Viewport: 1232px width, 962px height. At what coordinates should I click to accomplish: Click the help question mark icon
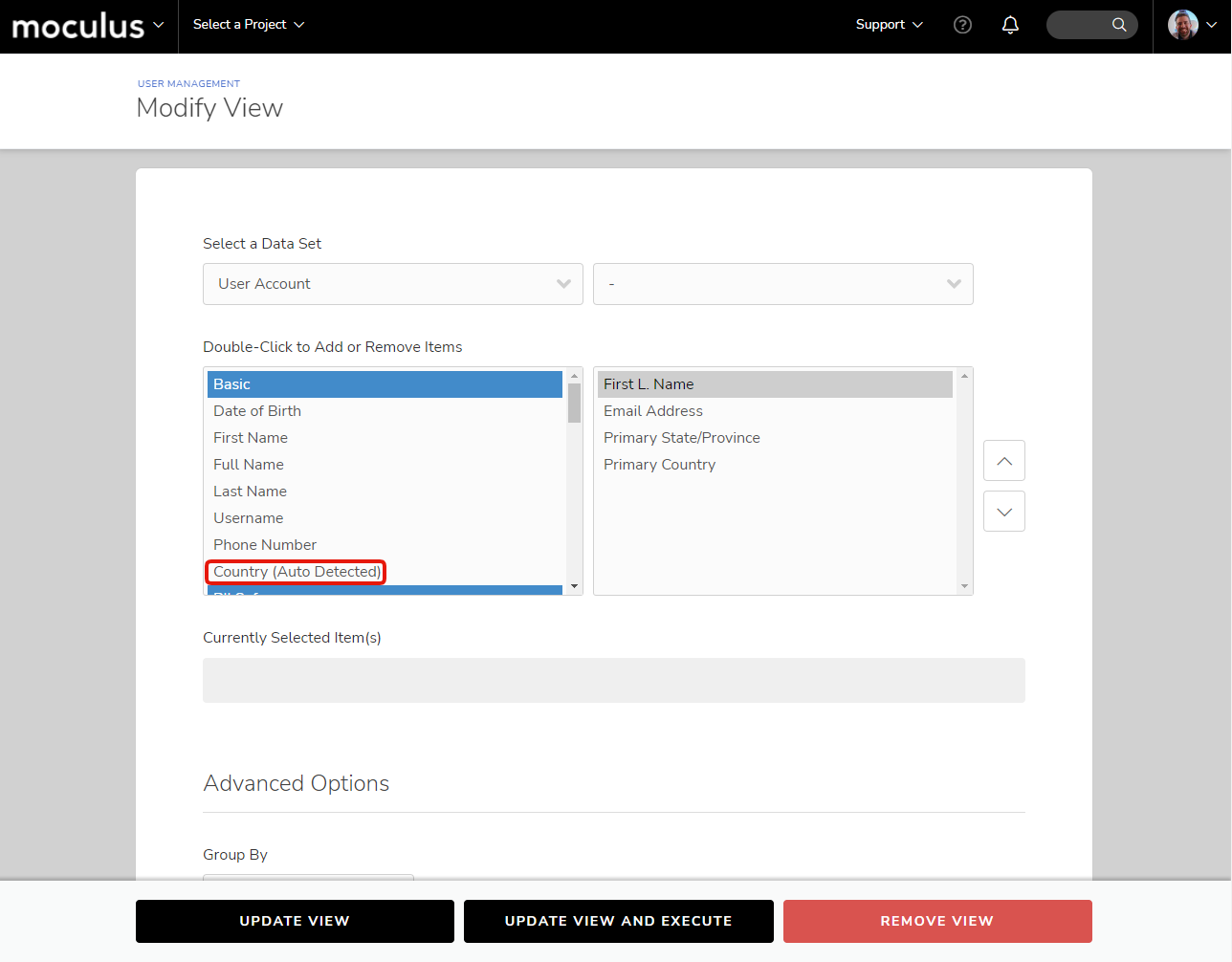[962, 25]
